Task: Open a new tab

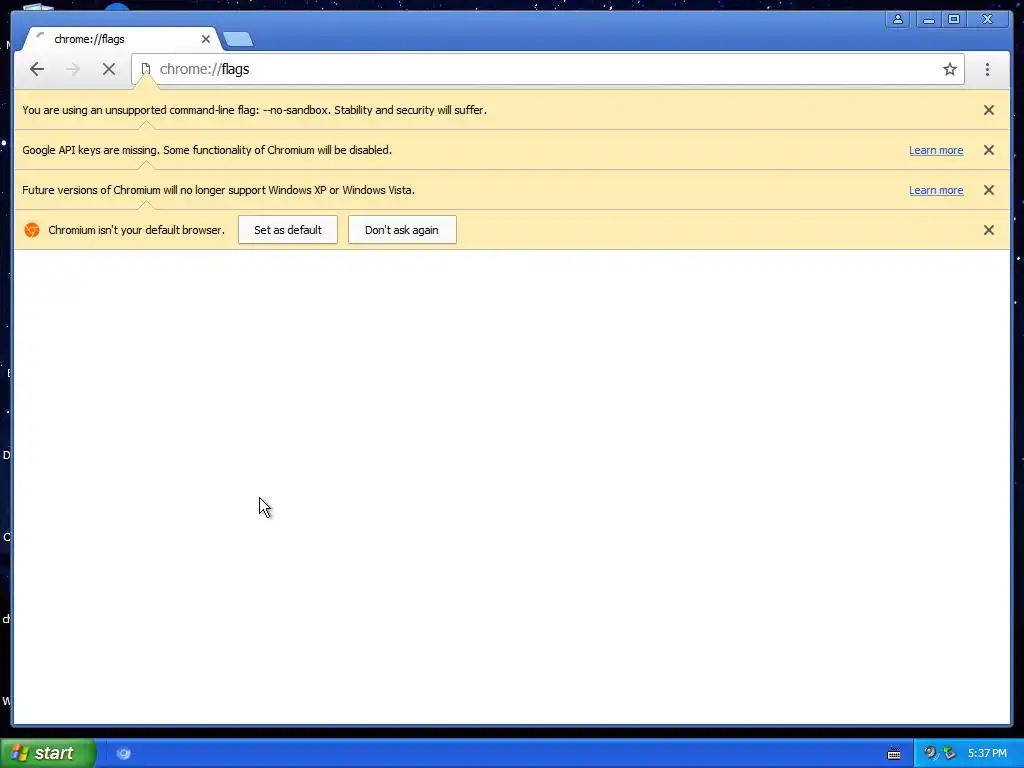Action: pyautogui.click(x=238, y=40)
